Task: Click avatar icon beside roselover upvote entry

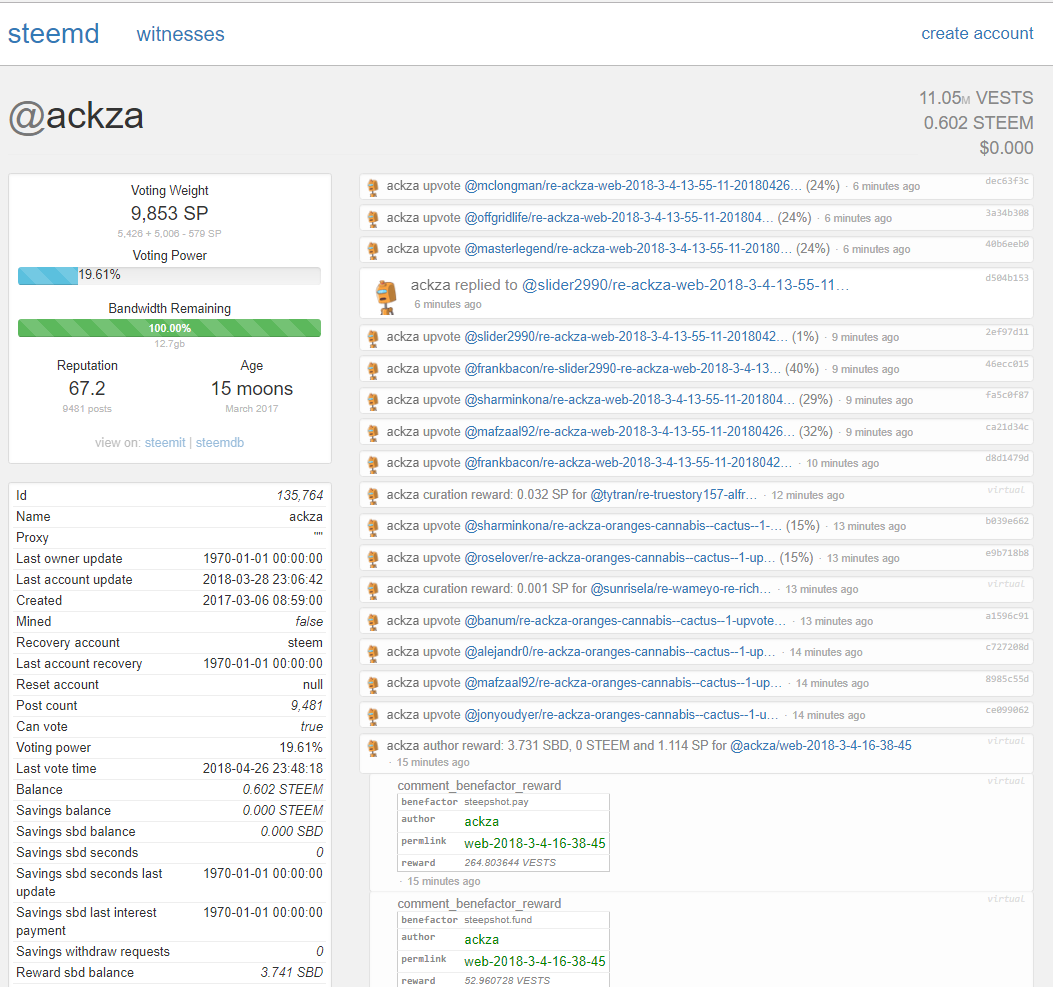Action: click(x=373, y=559)
